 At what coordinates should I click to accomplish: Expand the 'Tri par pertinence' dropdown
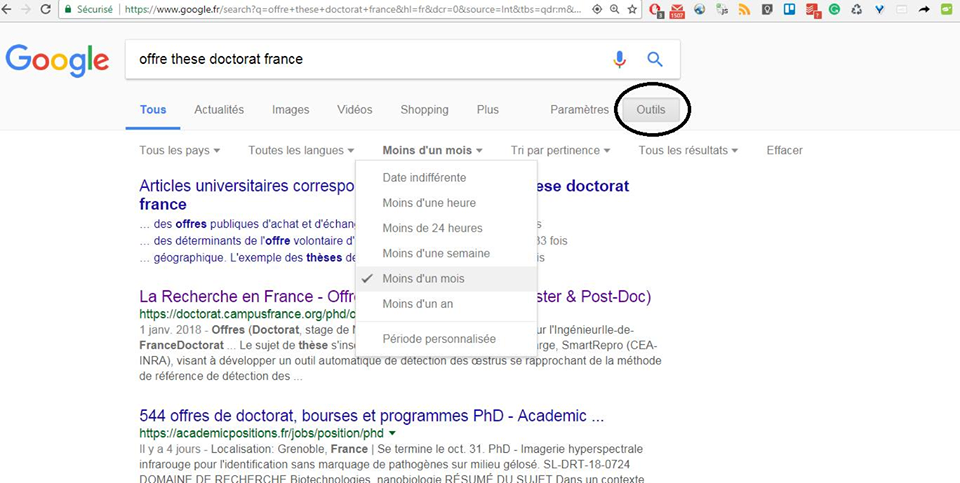point(560,150)
